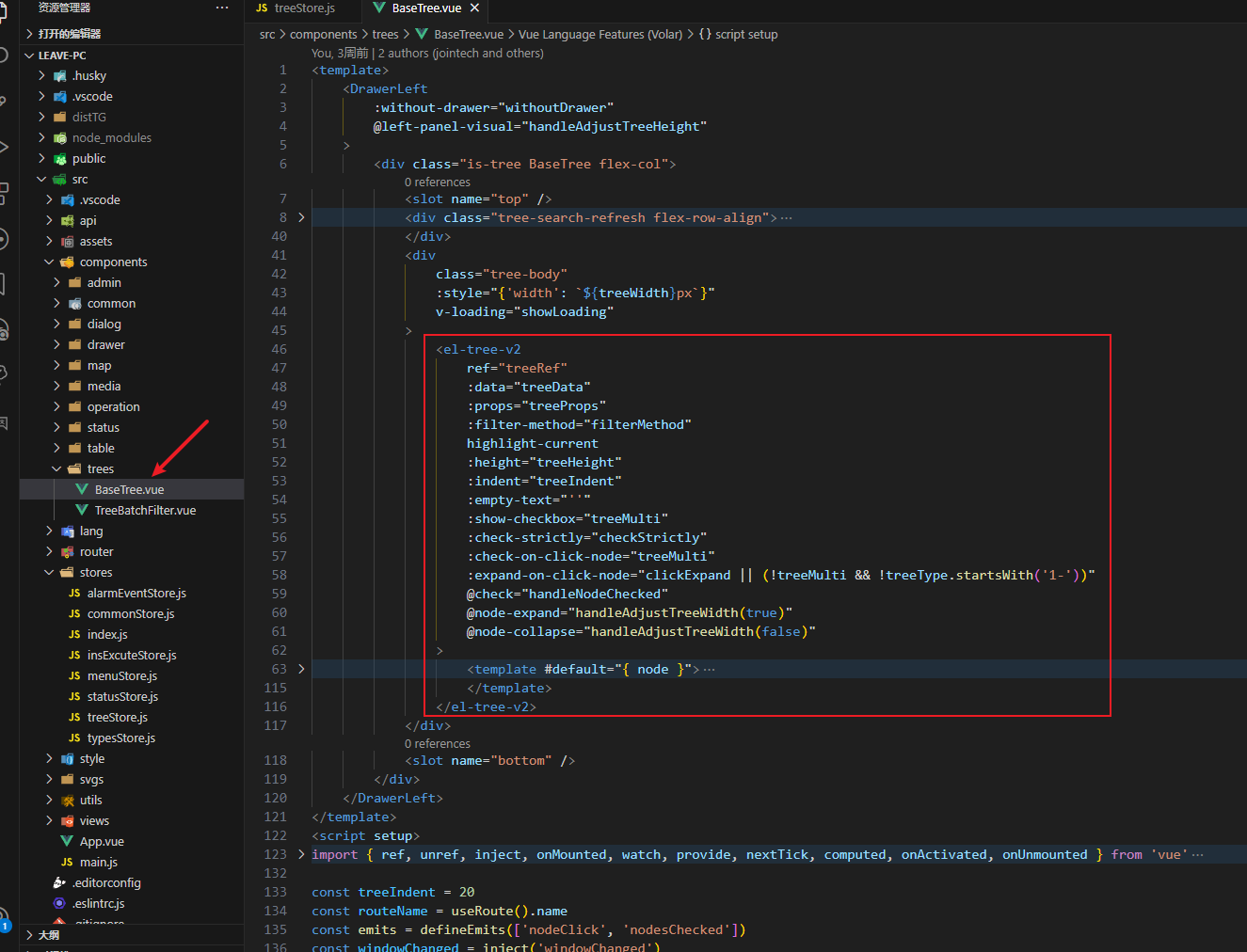Click the Run and Debug activity bar icon
1247x952 pixels.
pyautogui.click(x=3, y=147)
